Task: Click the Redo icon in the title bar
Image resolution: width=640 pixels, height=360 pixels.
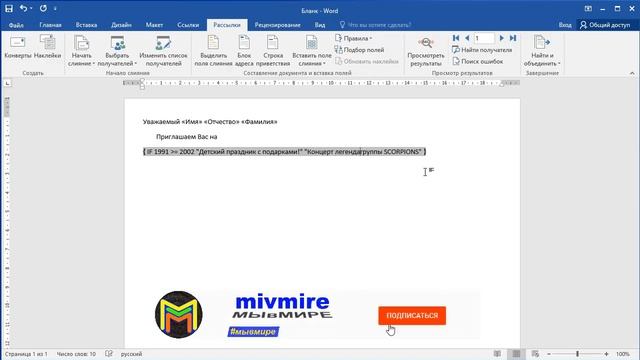Action: [x=43, y=9]
